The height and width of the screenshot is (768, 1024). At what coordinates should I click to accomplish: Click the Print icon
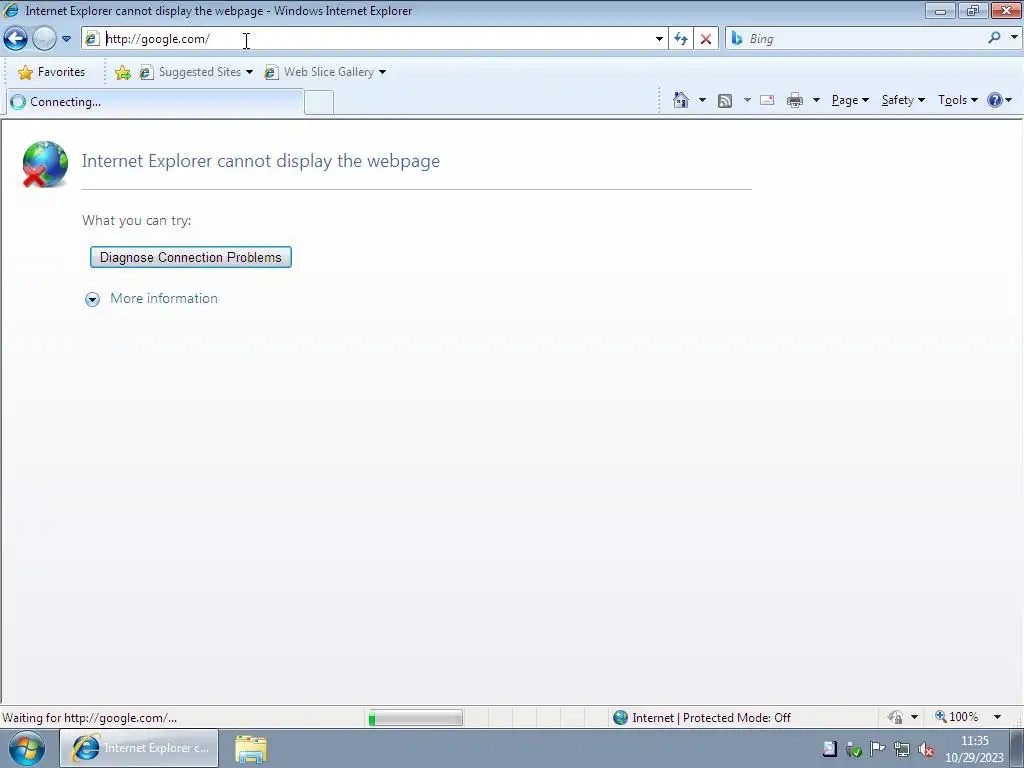pos(795,100)
